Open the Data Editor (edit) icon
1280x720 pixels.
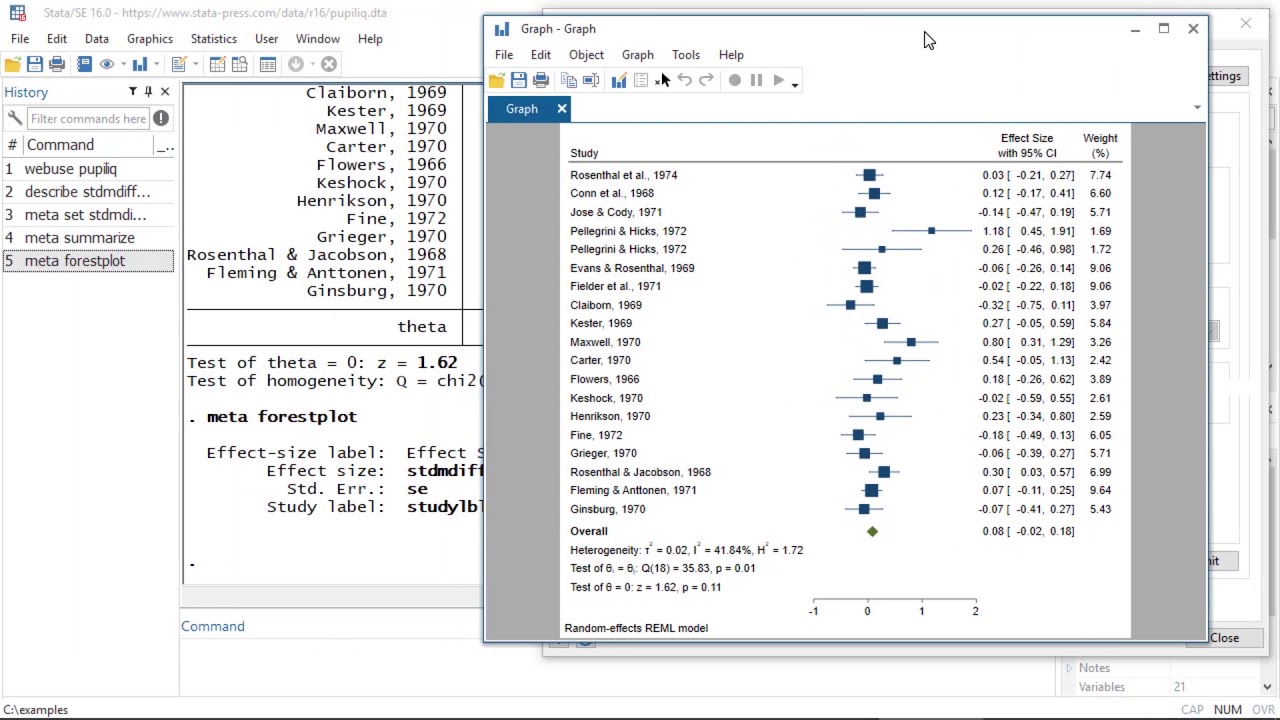tap(217, 64)
